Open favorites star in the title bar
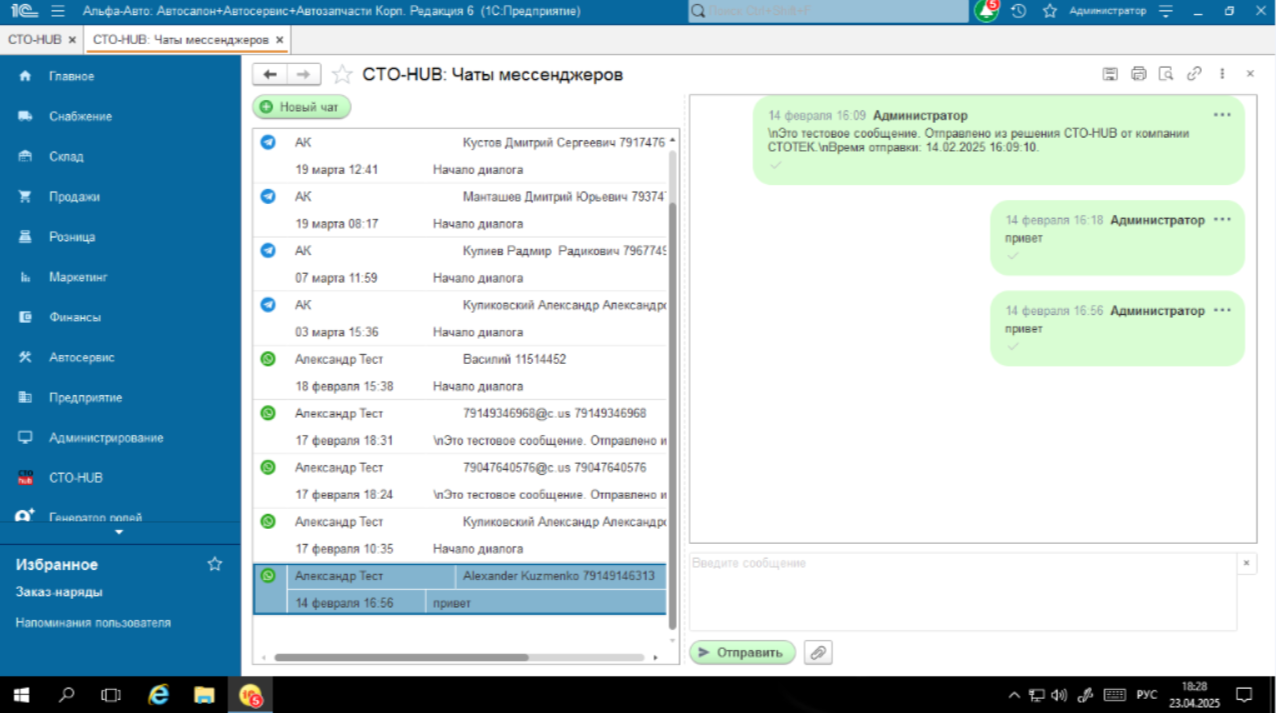The height and width of the screenshot is (713, 1276). pyautogui.click(x=1049, y=11)
